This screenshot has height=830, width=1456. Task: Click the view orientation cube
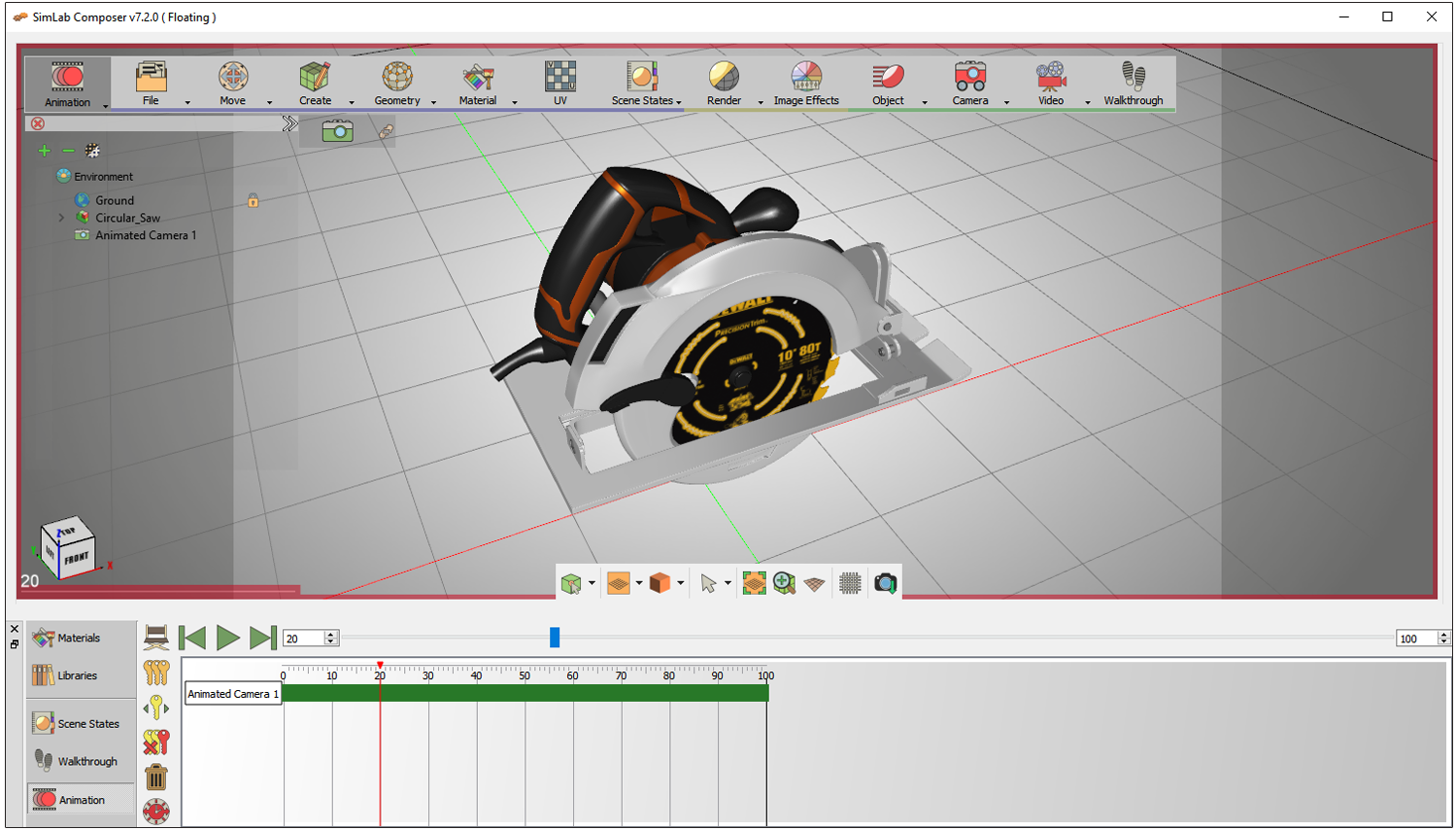click(x=67, y=547)
